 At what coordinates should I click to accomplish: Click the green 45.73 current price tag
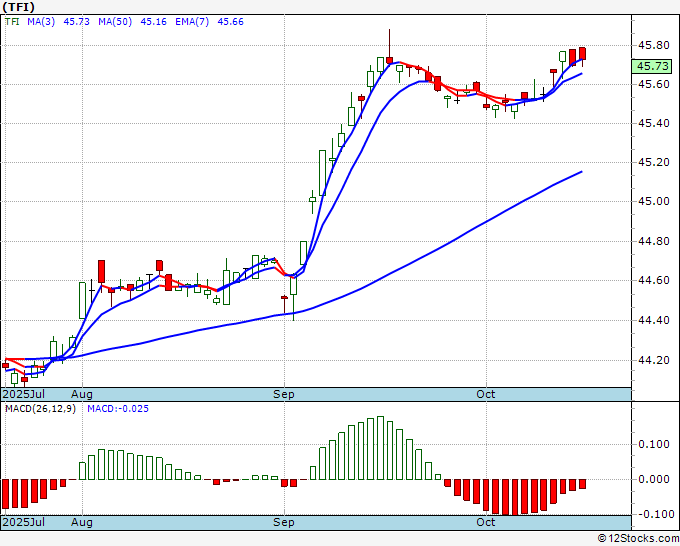coord(652,66)
